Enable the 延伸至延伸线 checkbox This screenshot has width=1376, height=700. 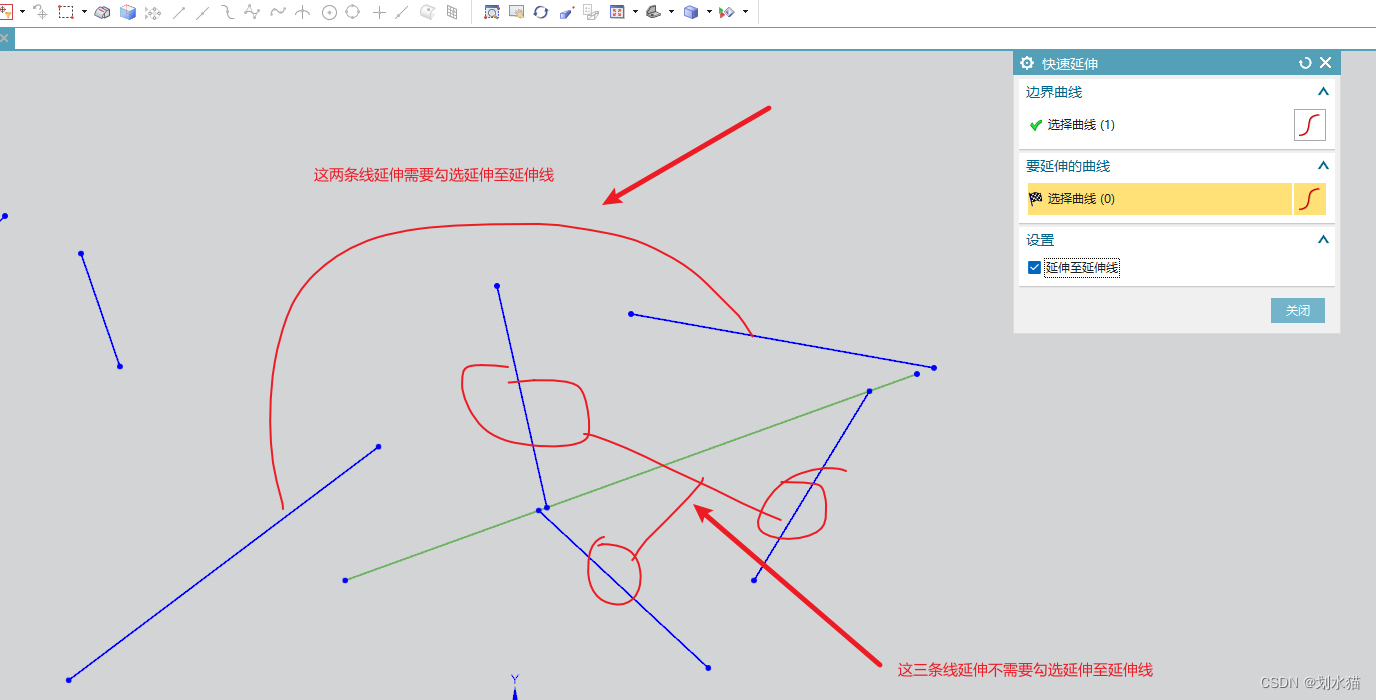1034,267
